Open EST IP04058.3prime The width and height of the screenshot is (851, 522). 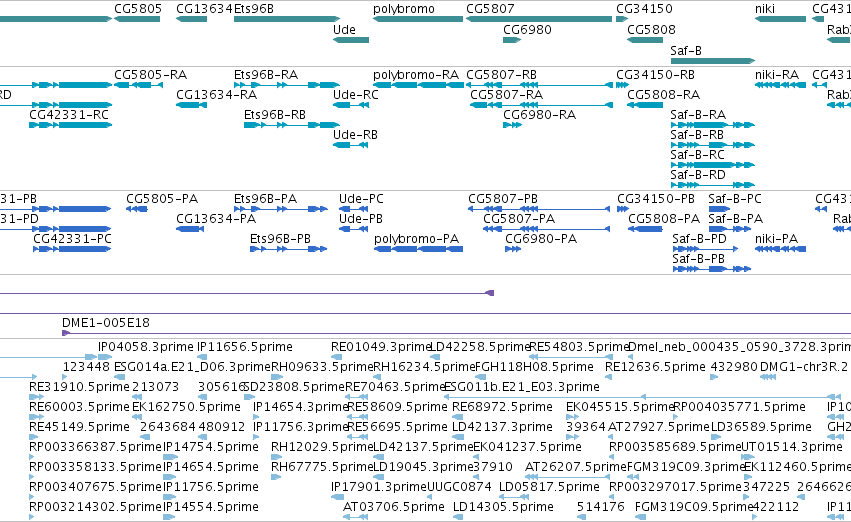pyautogui.click(x=145, y=347)
